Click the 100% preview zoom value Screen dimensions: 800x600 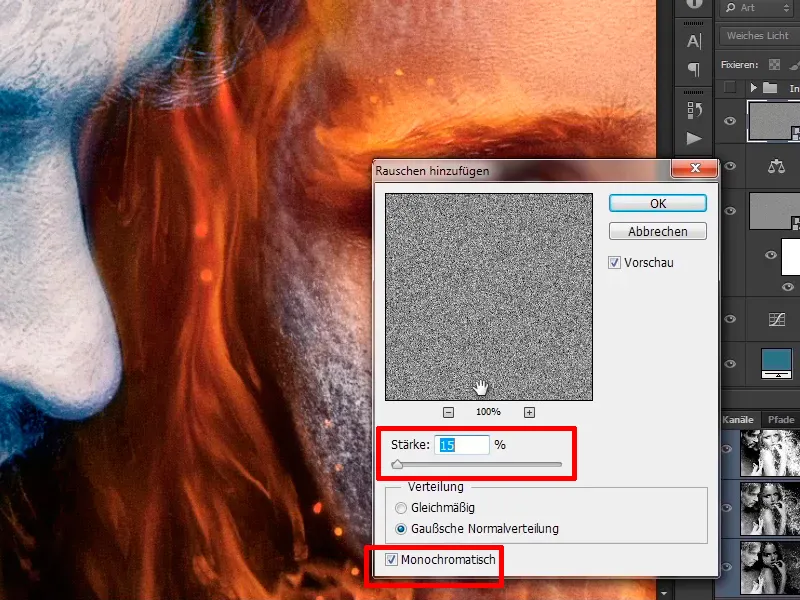[488, 412]
